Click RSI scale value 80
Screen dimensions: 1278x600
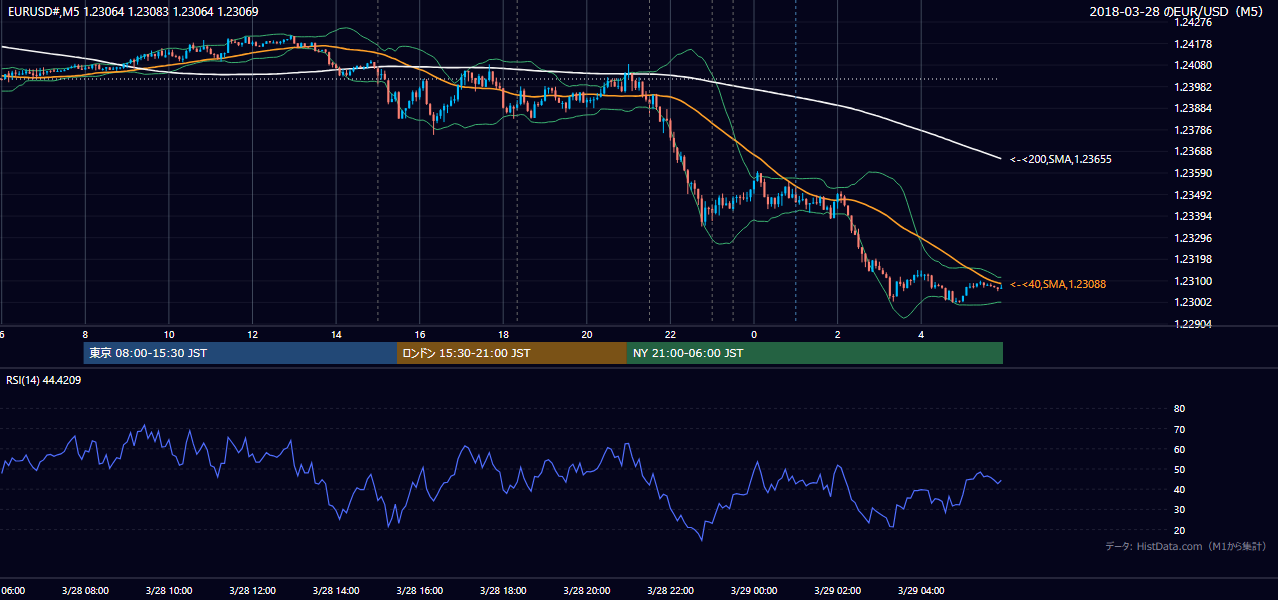[x=1179, y=409]
